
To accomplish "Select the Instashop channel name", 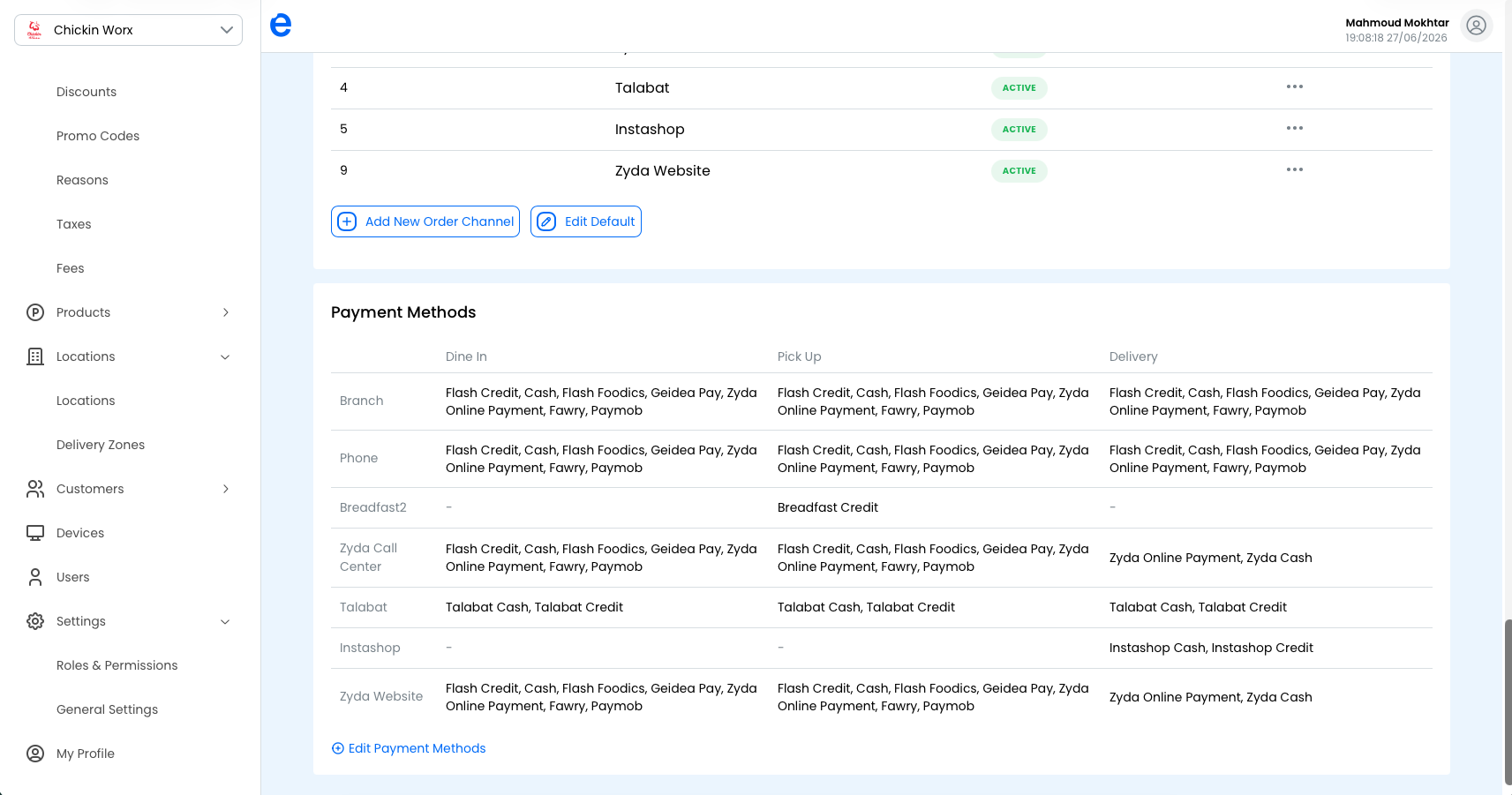I will 650,129.
